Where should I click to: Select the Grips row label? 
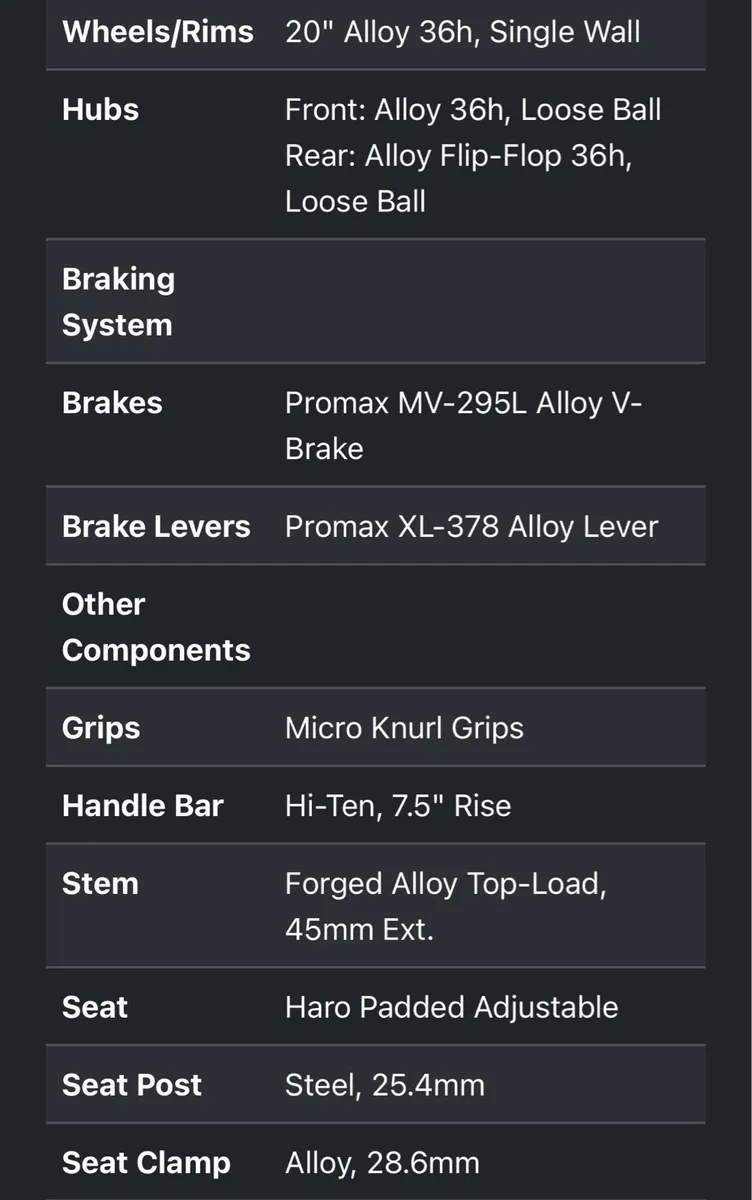tap(101, 728)
